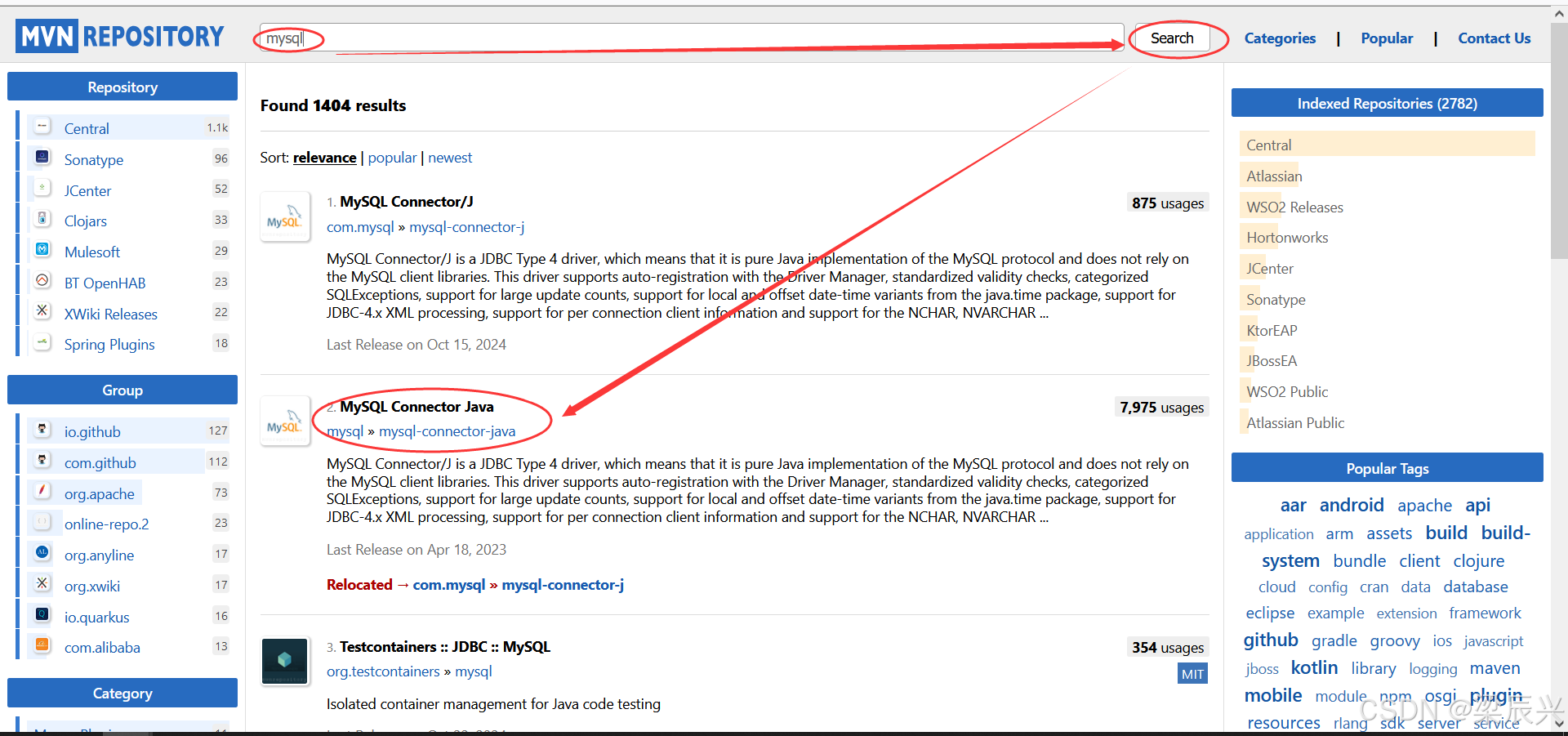
Task: Click the org.apache feather icon
Action: (x=42, y=492)
